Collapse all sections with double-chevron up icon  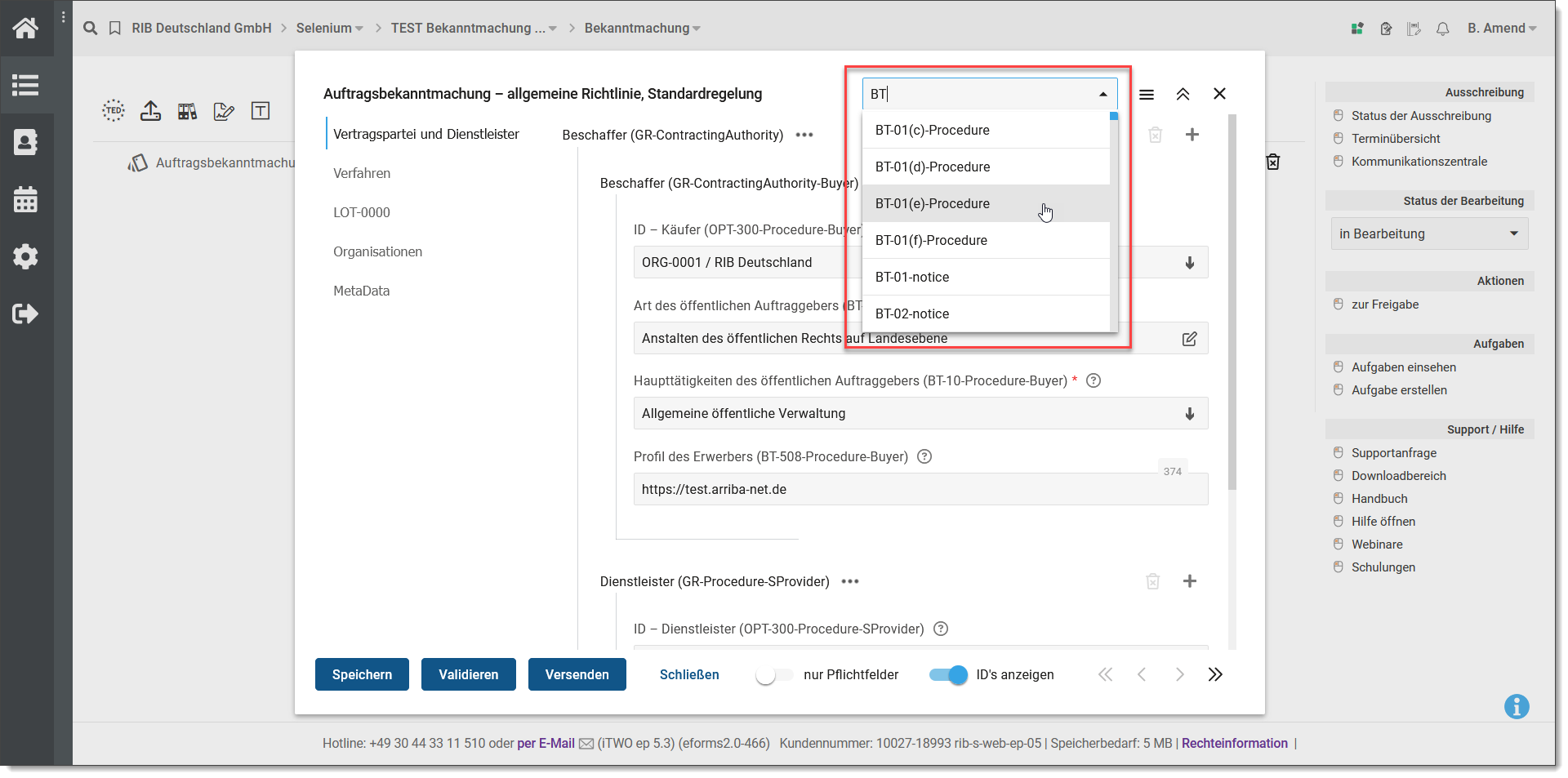coord(1183,94)
